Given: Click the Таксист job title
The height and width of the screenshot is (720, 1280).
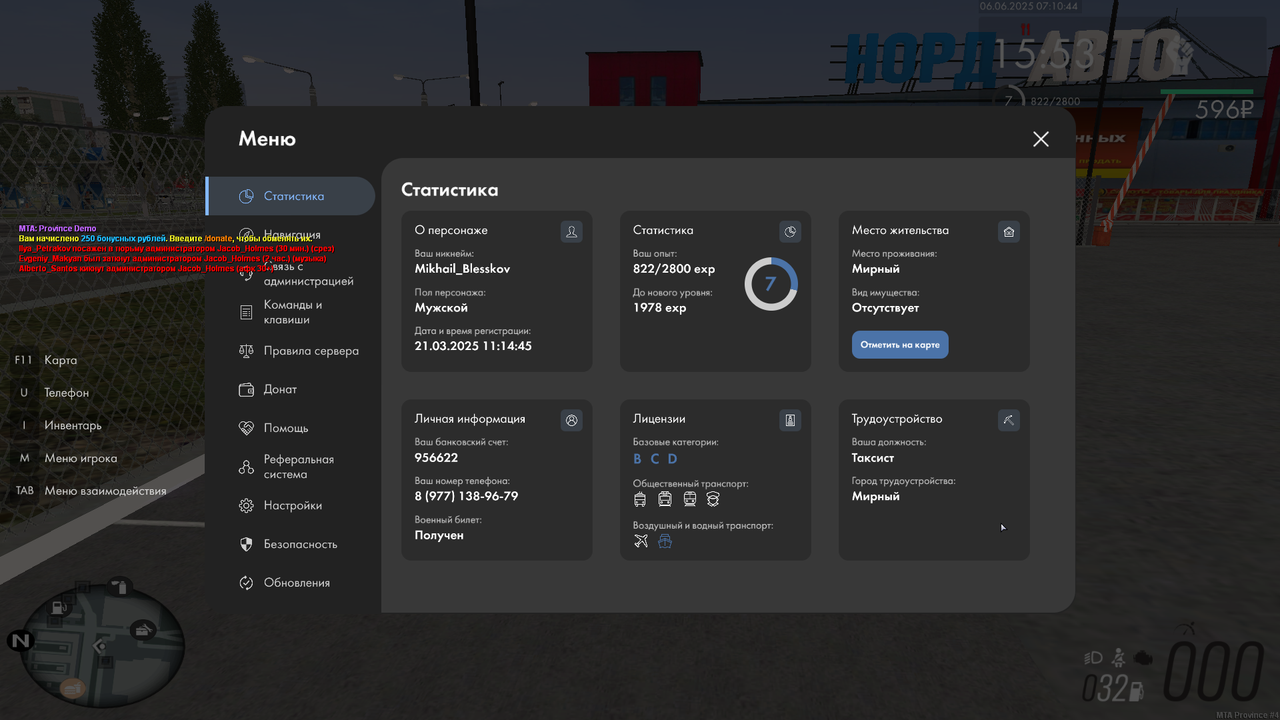Looking at the screenshot, I should coord(873,457).
